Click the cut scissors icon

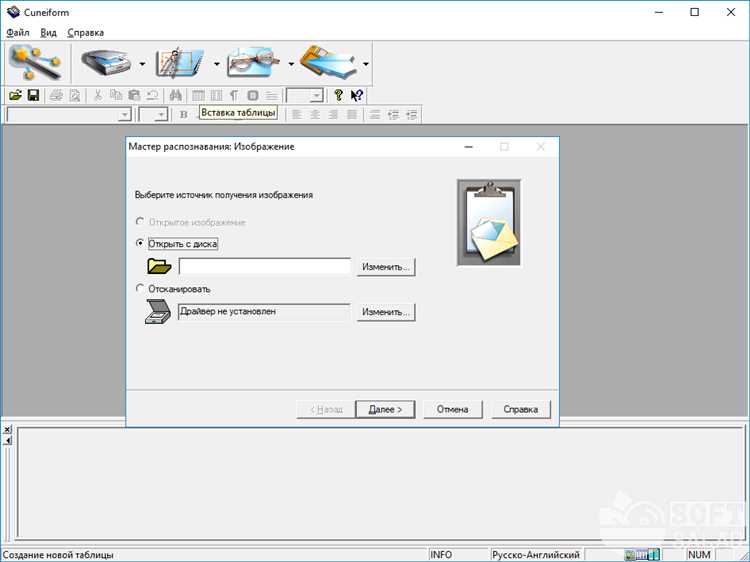pos(98,95)
